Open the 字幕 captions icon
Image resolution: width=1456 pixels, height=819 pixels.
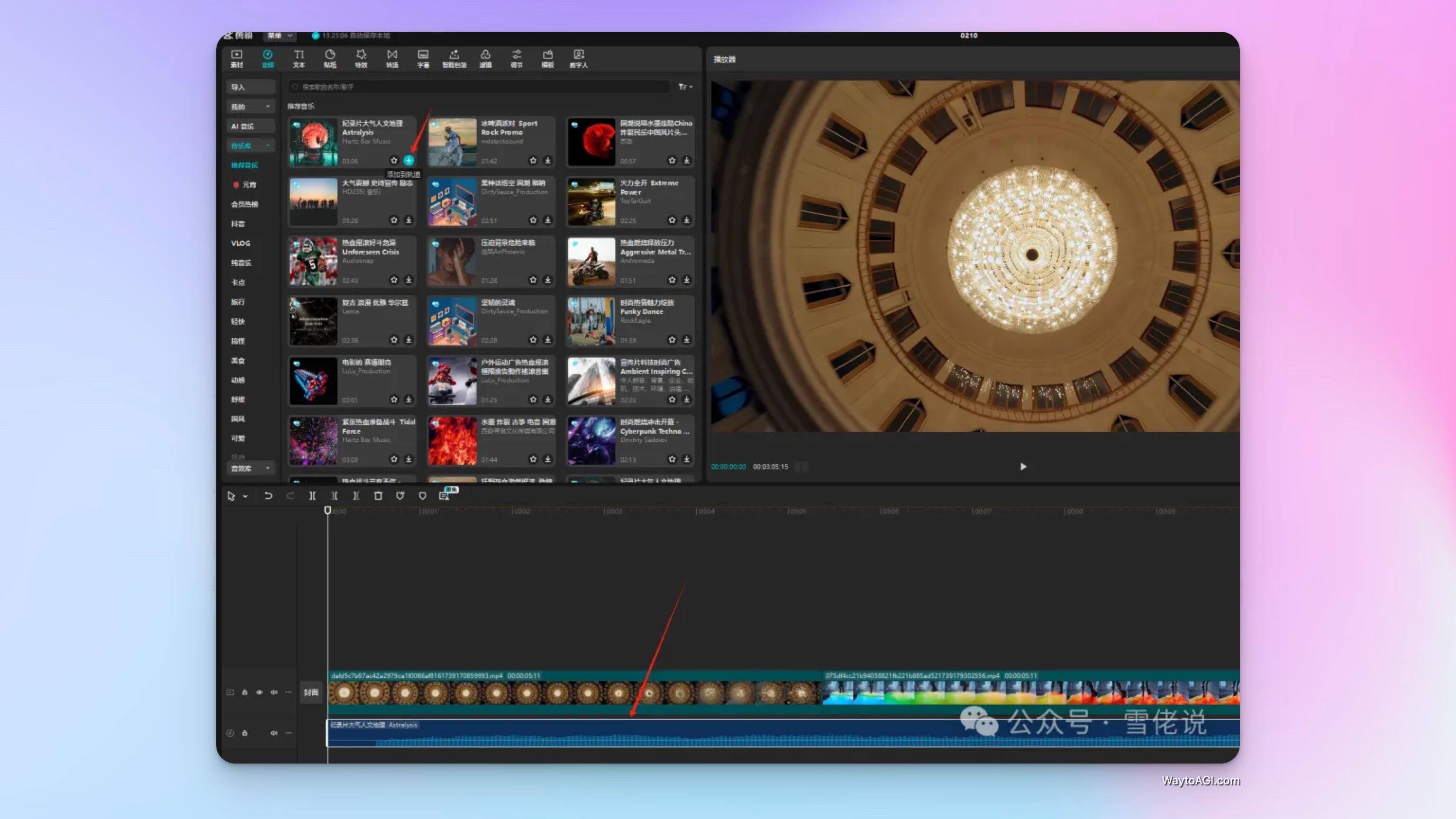click(423, 58)
